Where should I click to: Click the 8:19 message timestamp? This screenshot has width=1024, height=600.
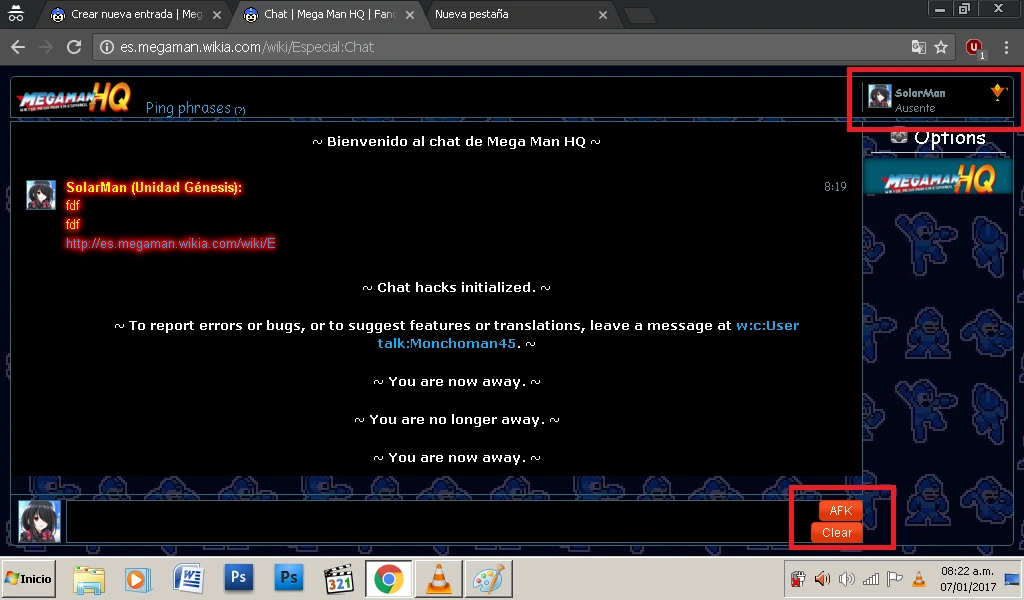coord(835,187)
